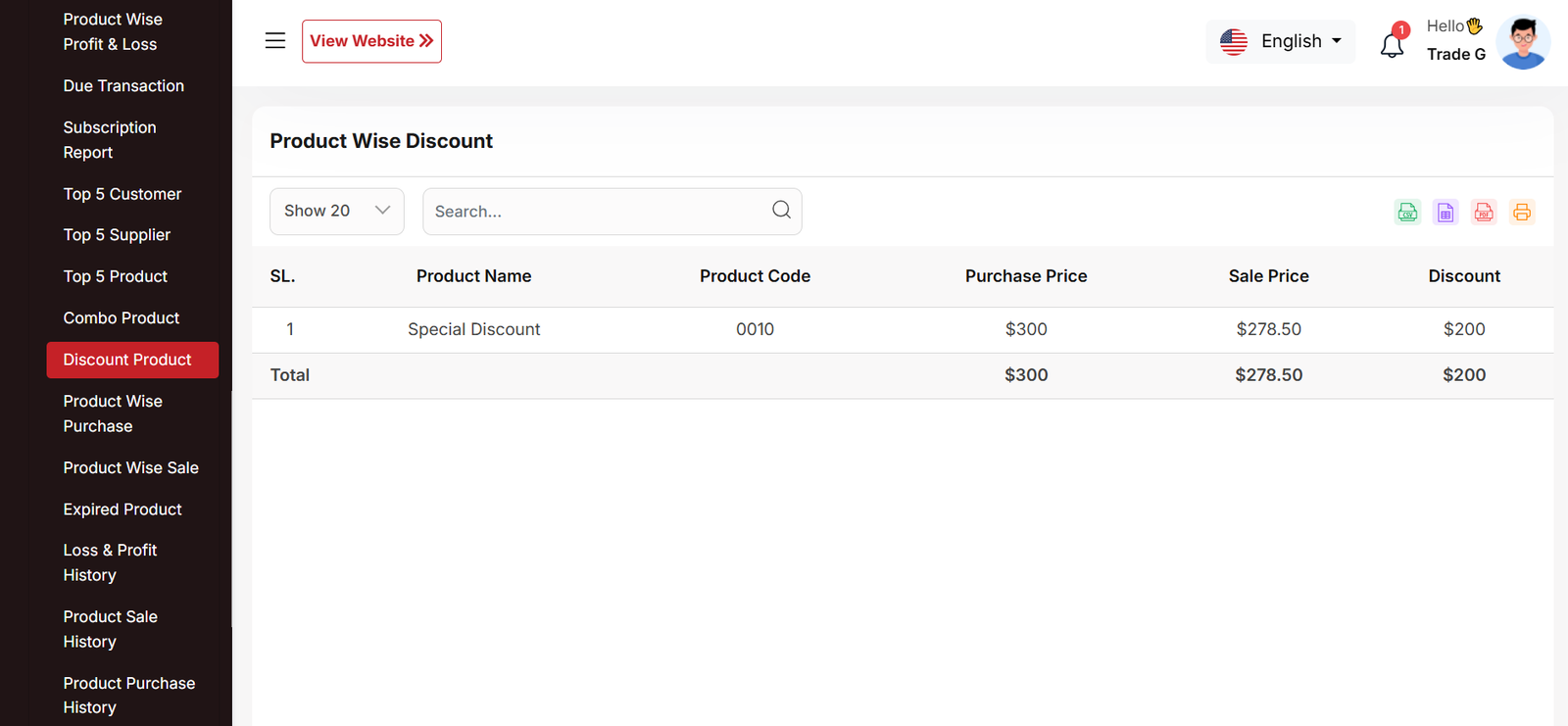Open the user profile avatar
Viewport: 1568px width, 726px height.
[1523, 42]
